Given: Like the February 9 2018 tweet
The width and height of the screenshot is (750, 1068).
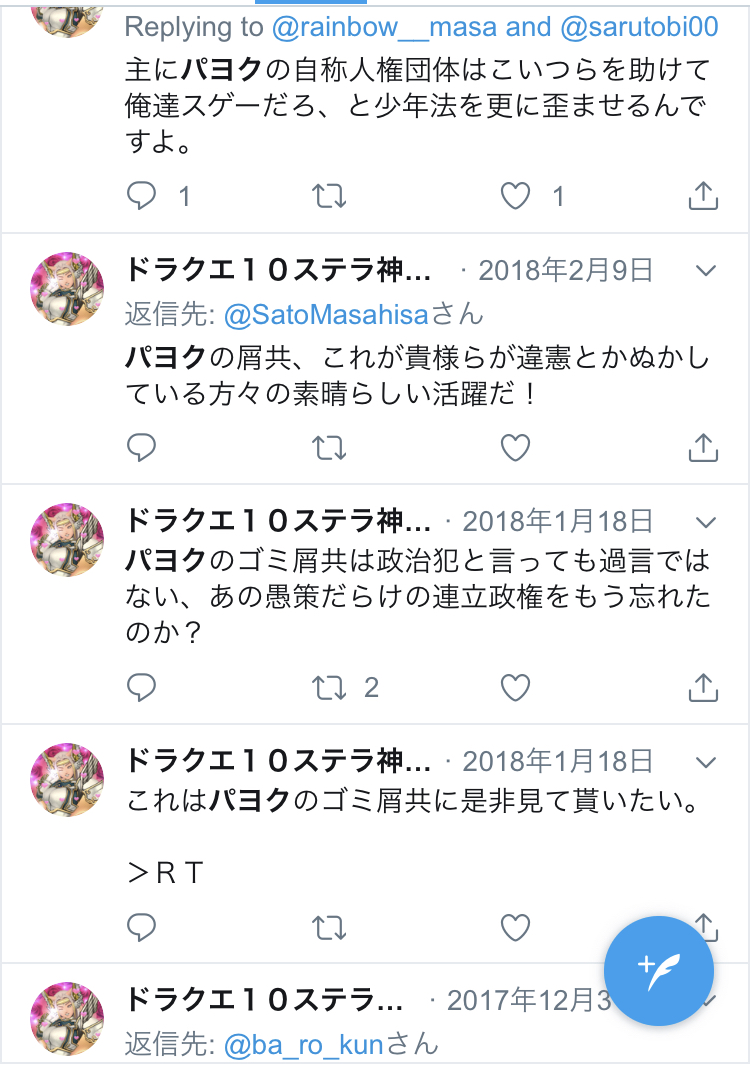Looking at the screenshot, I should click(516, 448).
